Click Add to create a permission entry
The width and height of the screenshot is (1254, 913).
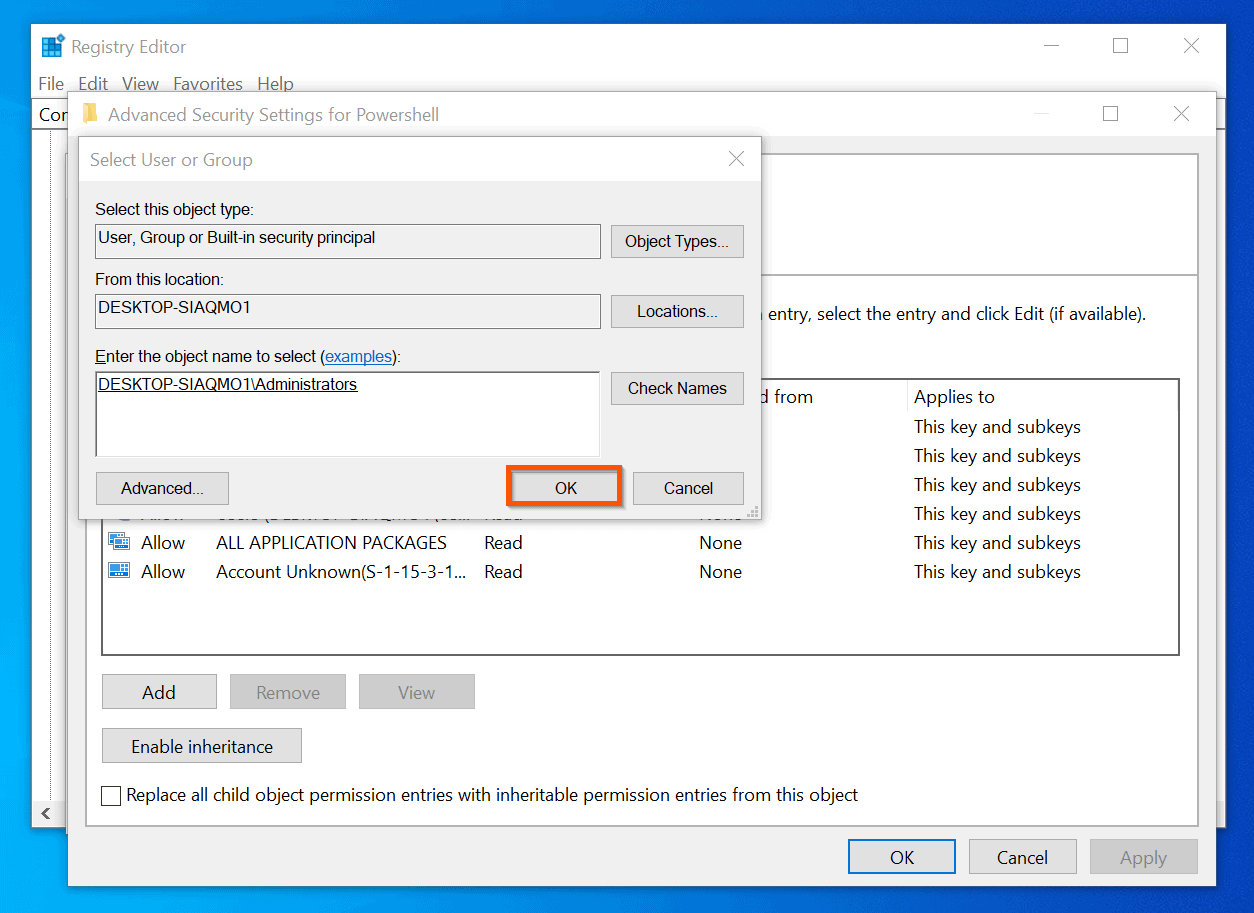point(159,692)
